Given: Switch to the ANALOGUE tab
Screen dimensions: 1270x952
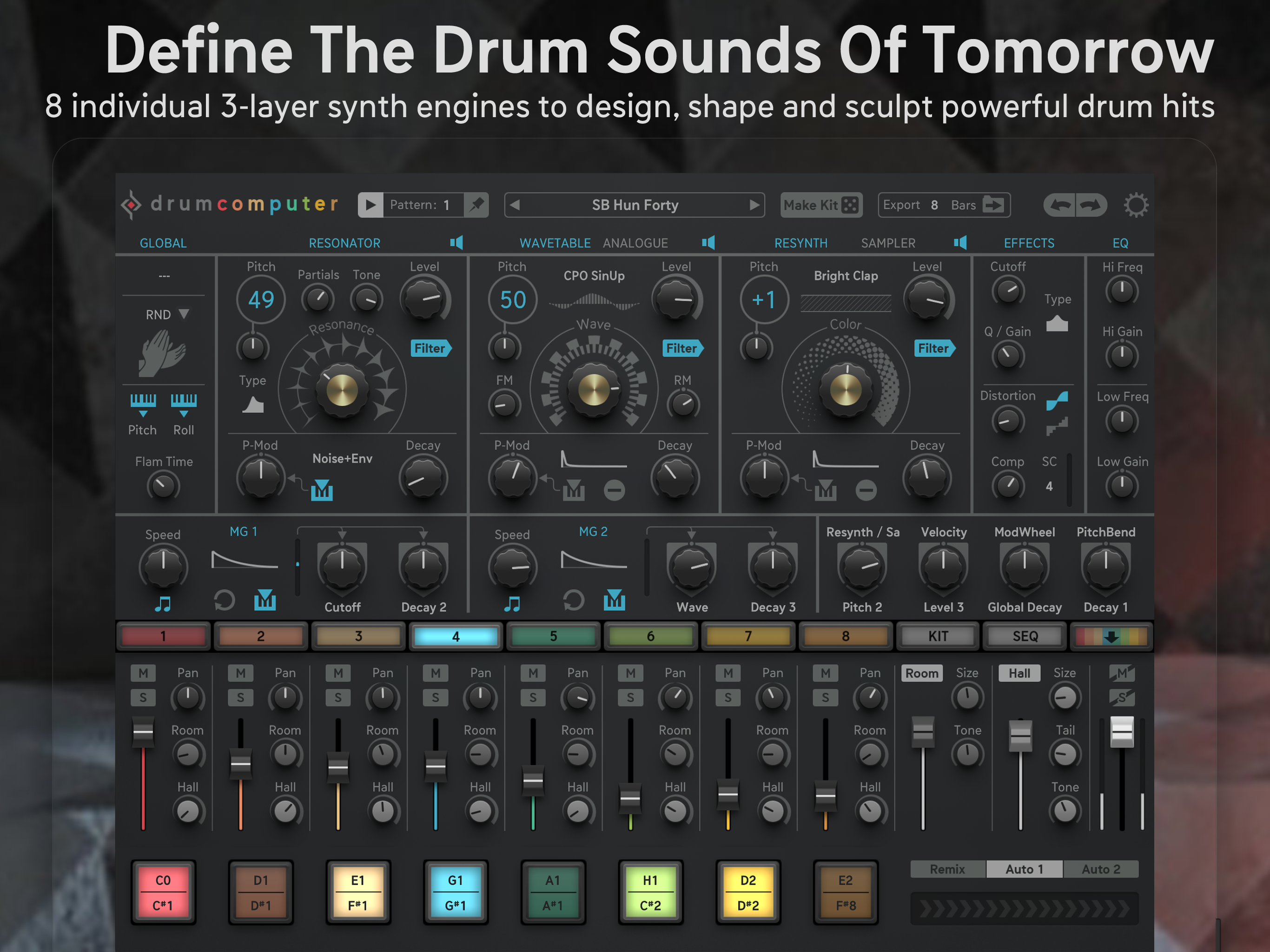Looking at the screenshot, I should pyautogui.click(x=635, y=243).
